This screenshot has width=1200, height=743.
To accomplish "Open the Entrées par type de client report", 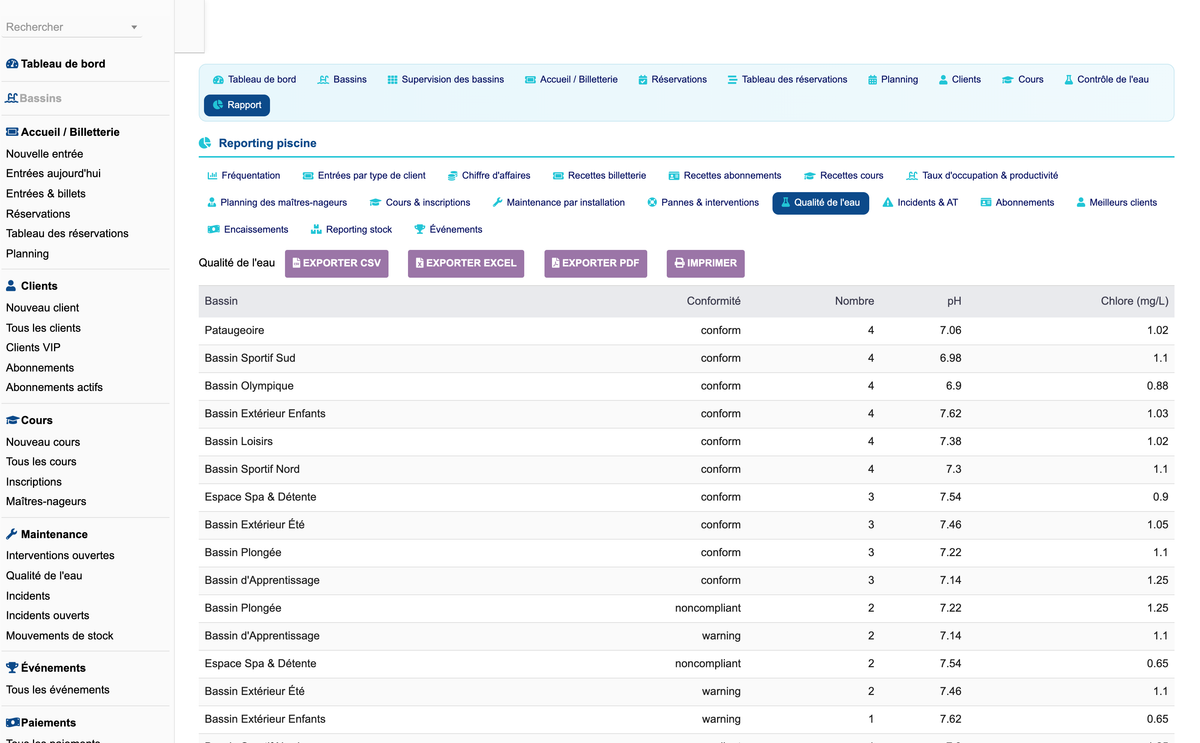I will (x=364, y=176).
